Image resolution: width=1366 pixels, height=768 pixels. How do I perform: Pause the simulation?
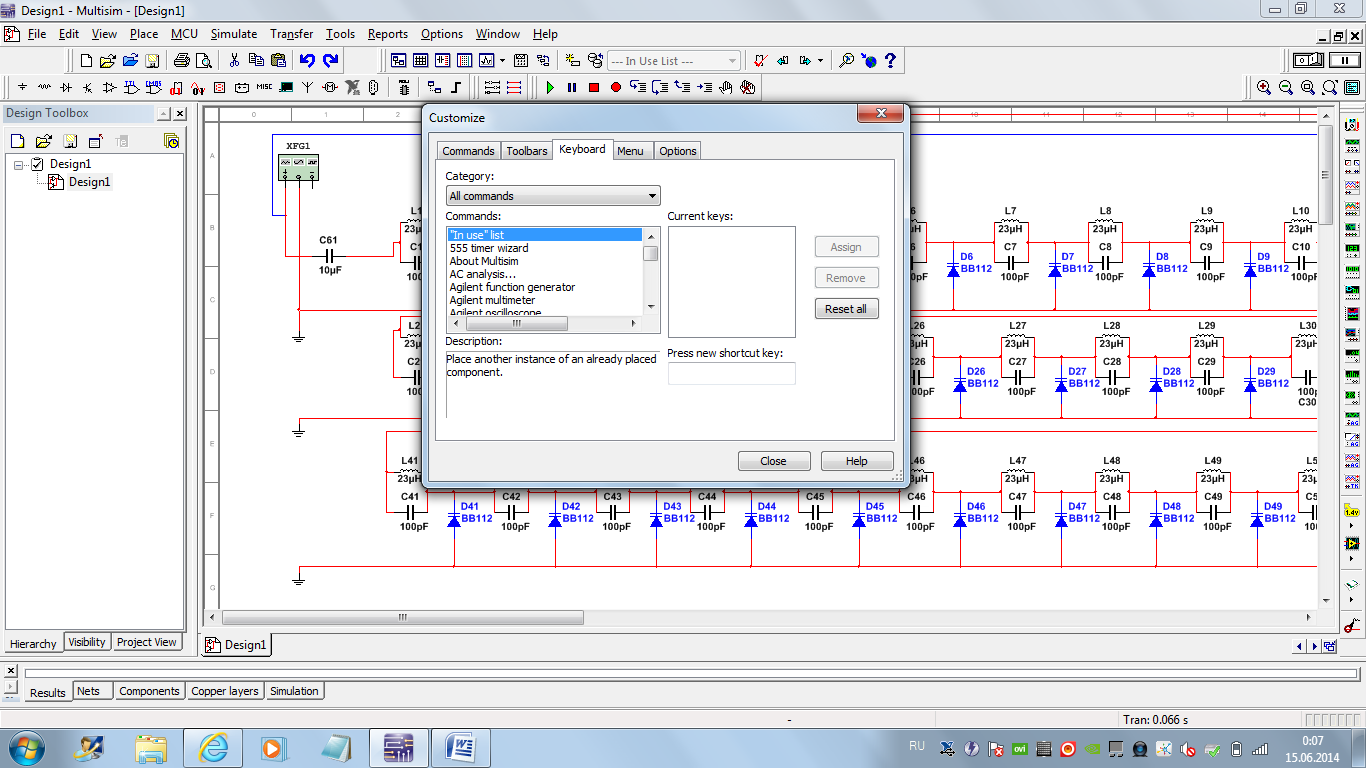[x=572, y=87]
